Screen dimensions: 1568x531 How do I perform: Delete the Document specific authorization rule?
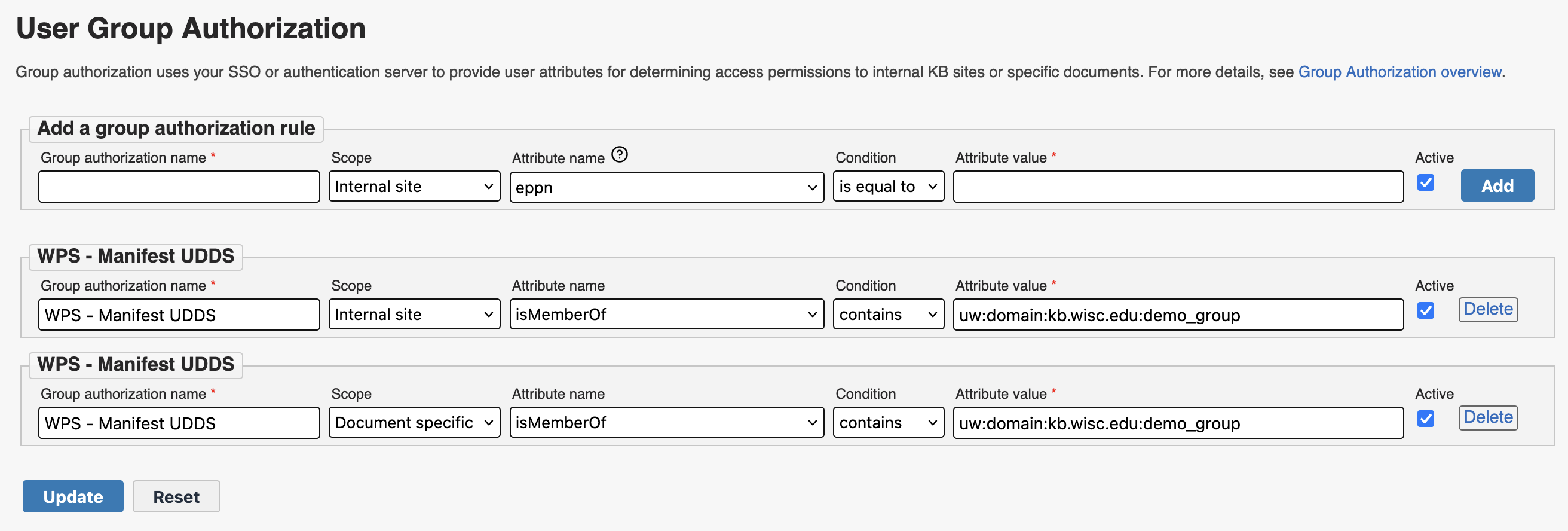tap(1488, 417)
